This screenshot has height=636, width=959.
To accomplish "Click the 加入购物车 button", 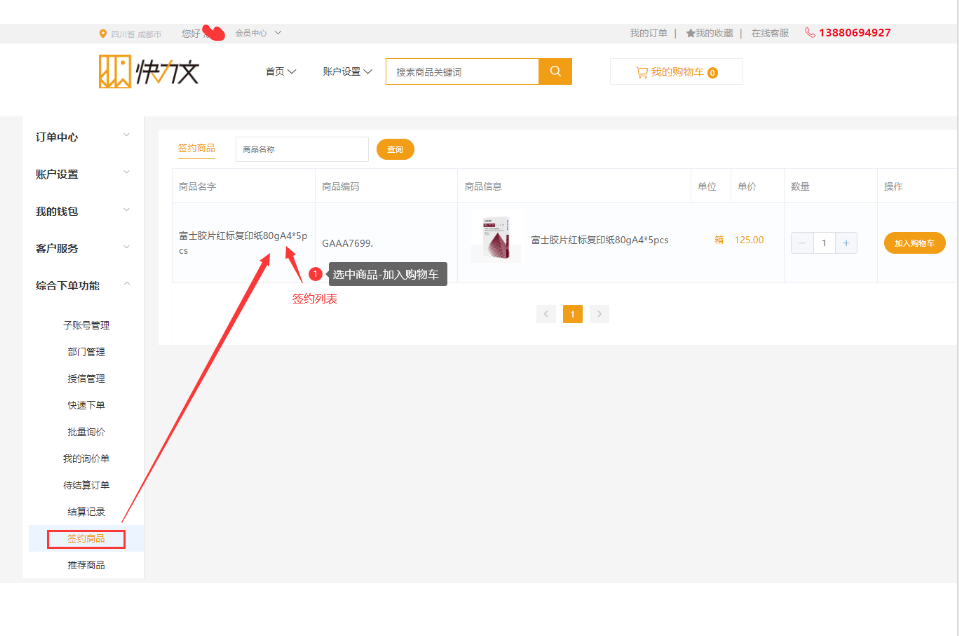I will (x=914, y=243).
